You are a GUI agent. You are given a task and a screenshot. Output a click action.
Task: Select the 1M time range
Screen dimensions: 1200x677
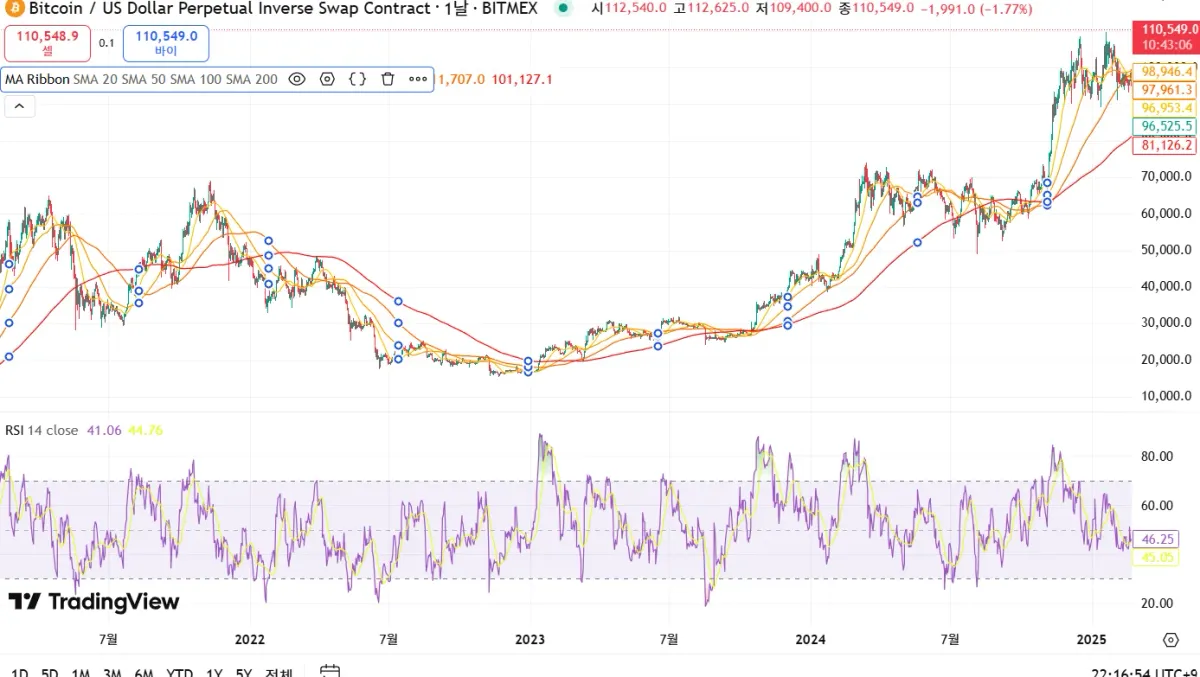point(81,672)
